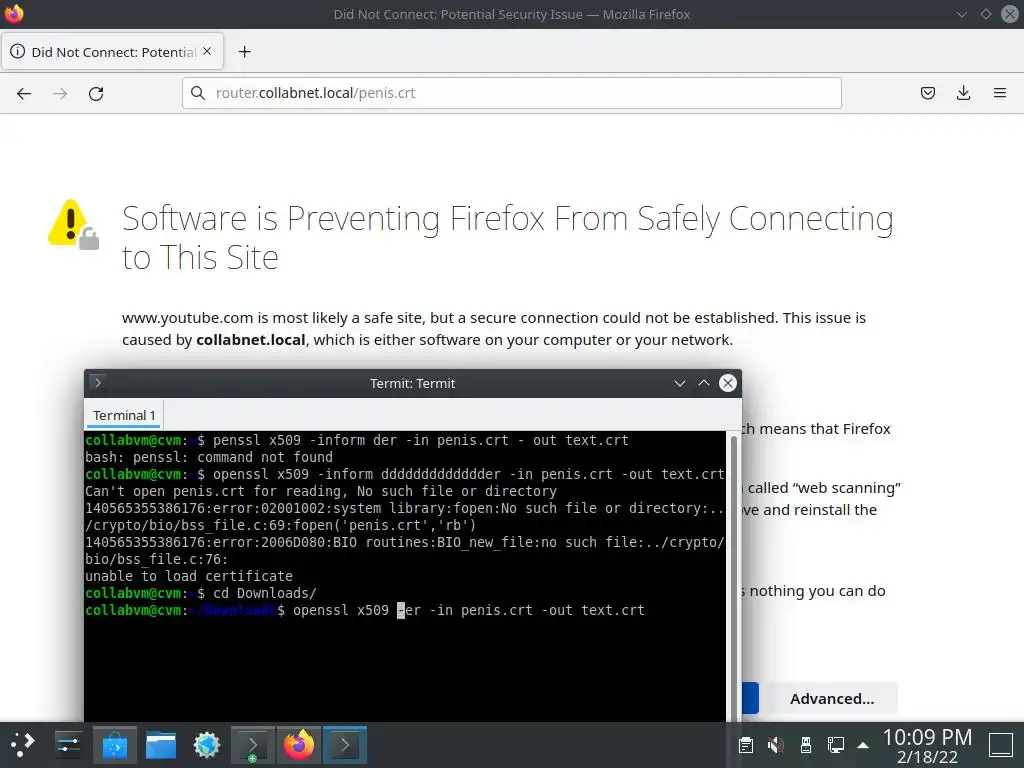Click the Advanced... button
The width and height of the screenshot is (1024, 768).
coord(832,699)
